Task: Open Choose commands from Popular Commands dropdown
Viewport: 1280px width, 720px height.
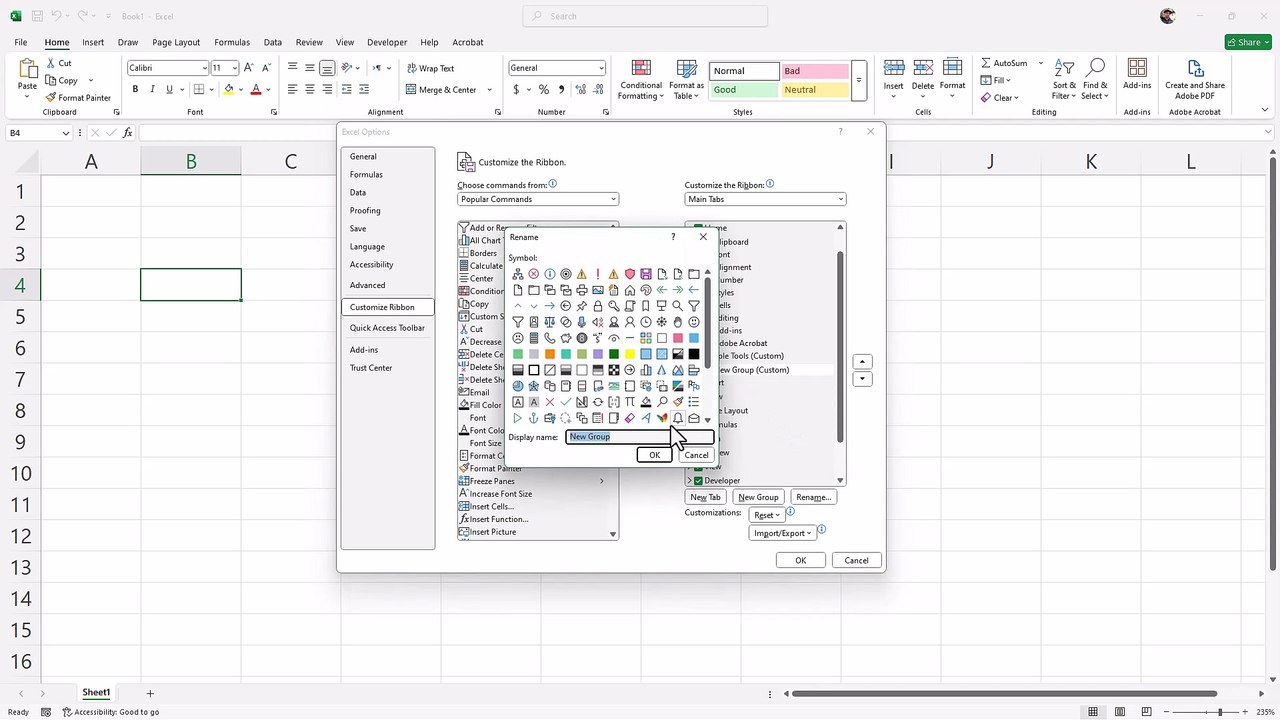Action: pyautogui.click(x=538, y=199)
